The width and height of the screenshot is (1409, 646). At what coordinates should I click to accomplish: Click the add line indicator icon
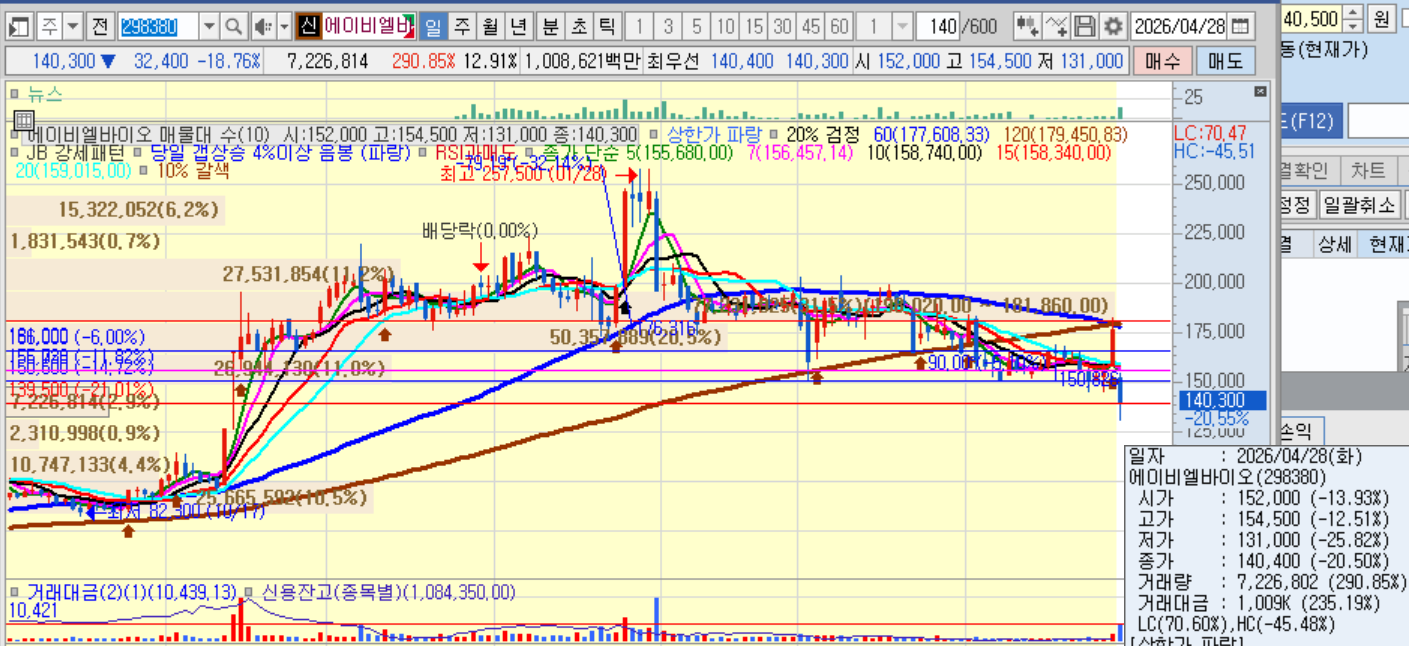click(1057, 26)
